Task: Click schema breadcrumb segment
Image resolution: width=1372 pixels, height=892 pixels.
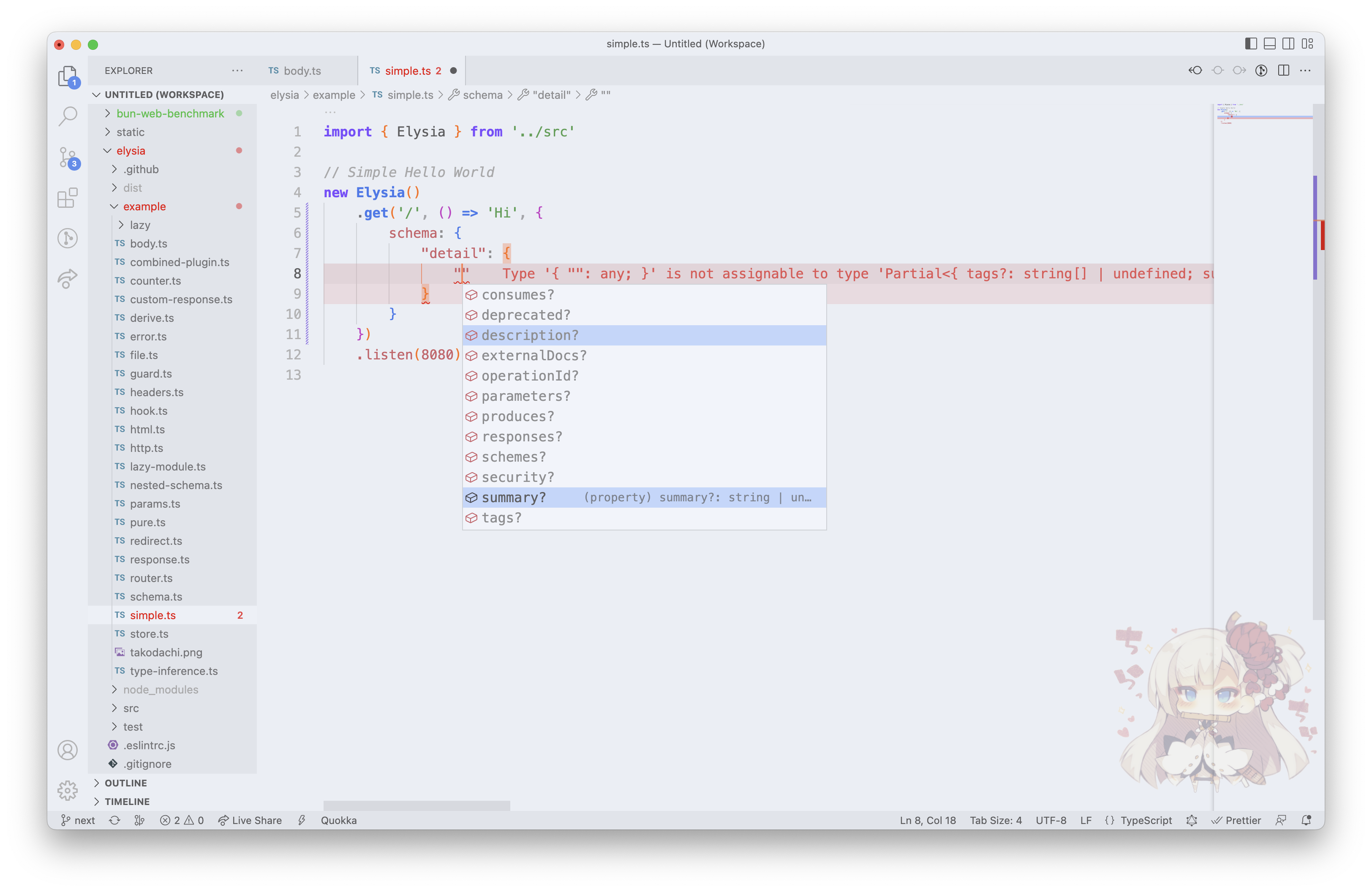Action: (x=476, y=95)
